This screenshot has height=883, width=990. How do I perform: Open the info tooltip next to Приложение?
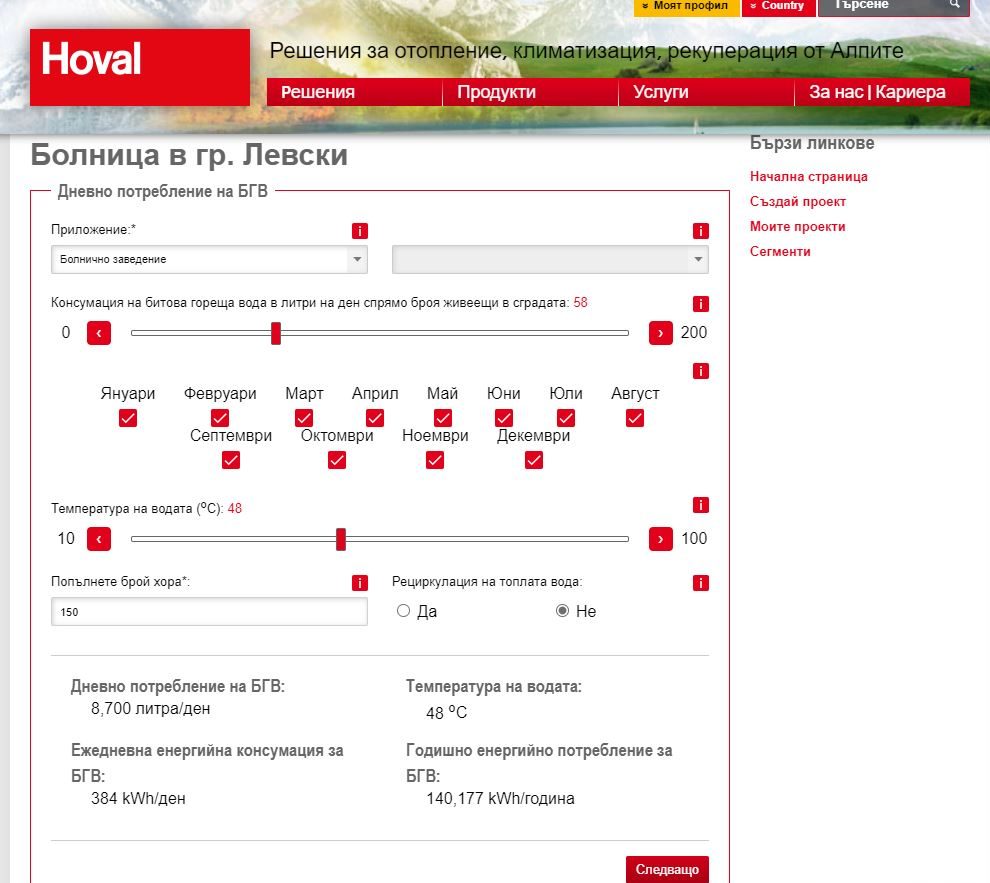click(359, 230)
